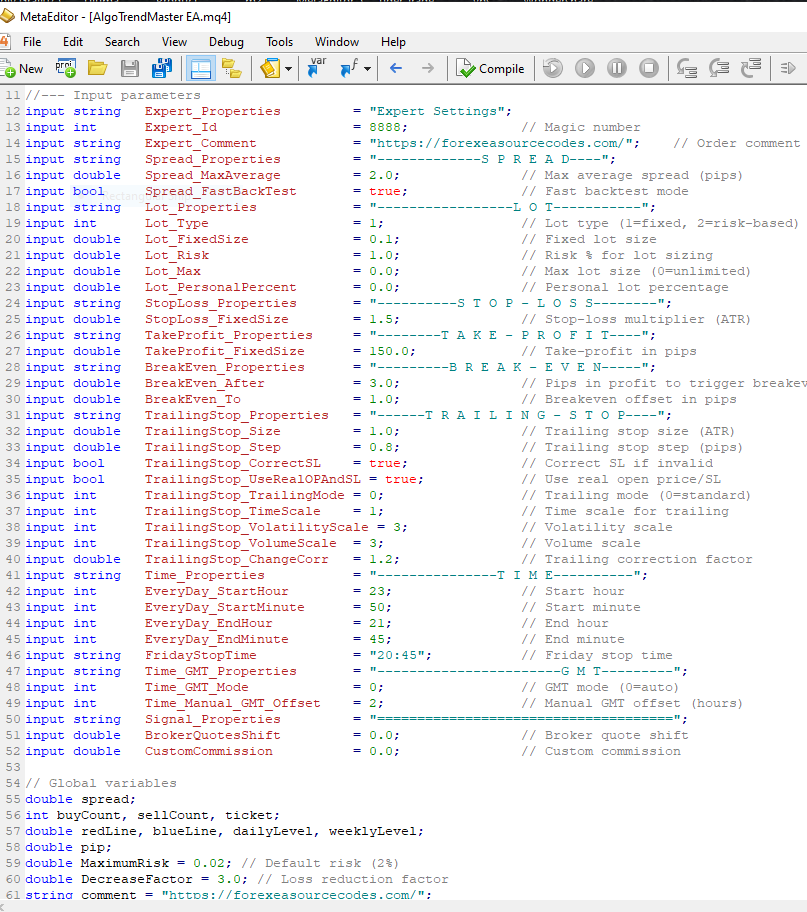Screen dimensions: 807x912
Task: Save the current file with floppy icon
Action: (129, 69)
